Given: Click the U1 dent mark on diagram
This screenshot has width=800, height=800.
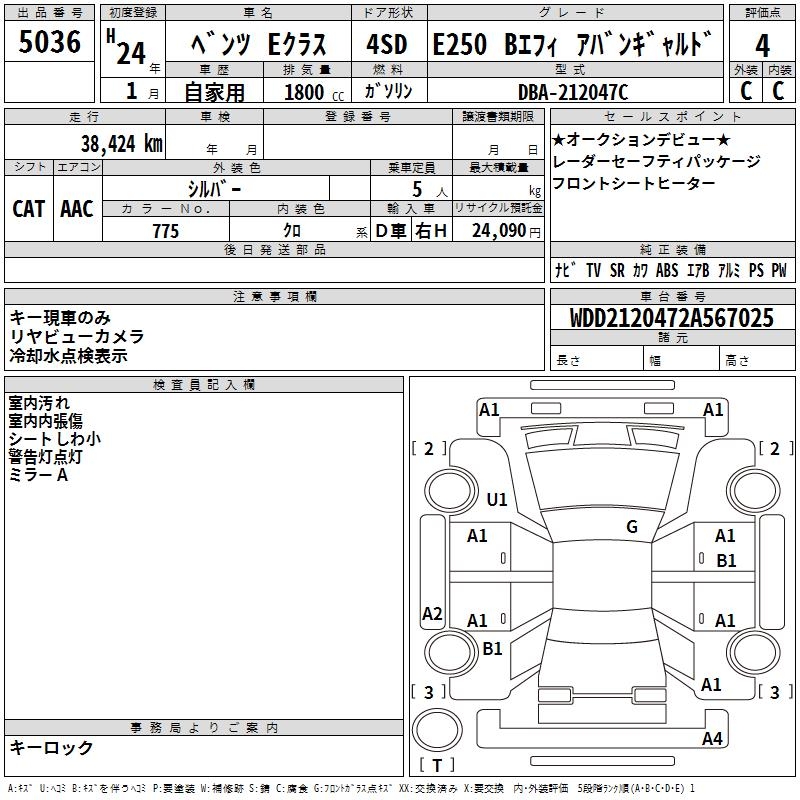Looking at the screenshot, I should [496, 499].
